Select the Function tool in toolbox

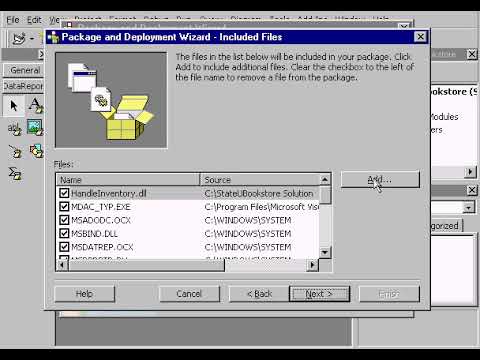15,173
